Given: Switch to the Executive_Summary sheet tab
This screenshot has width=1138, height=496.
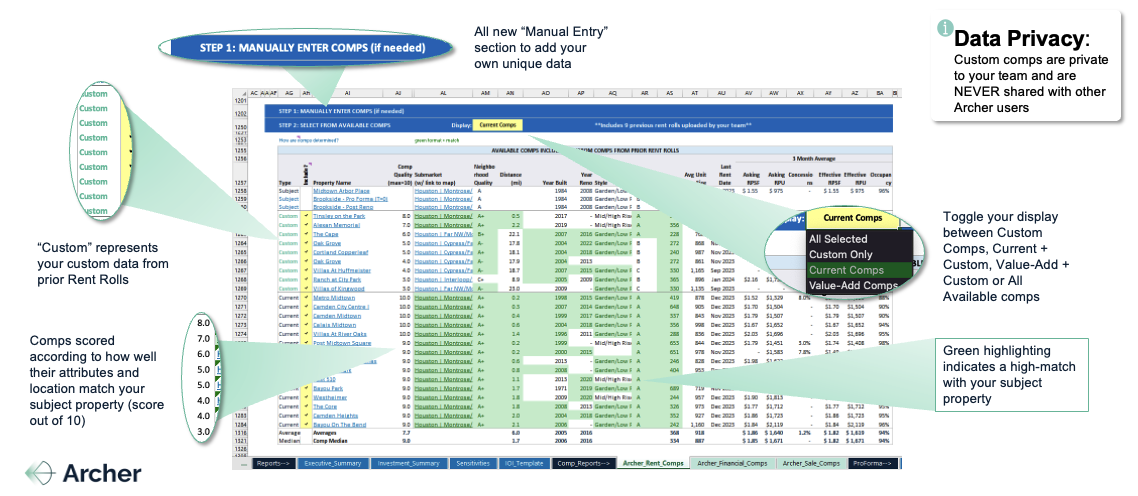Looking at the screenshot, I should tap(332, 463).
